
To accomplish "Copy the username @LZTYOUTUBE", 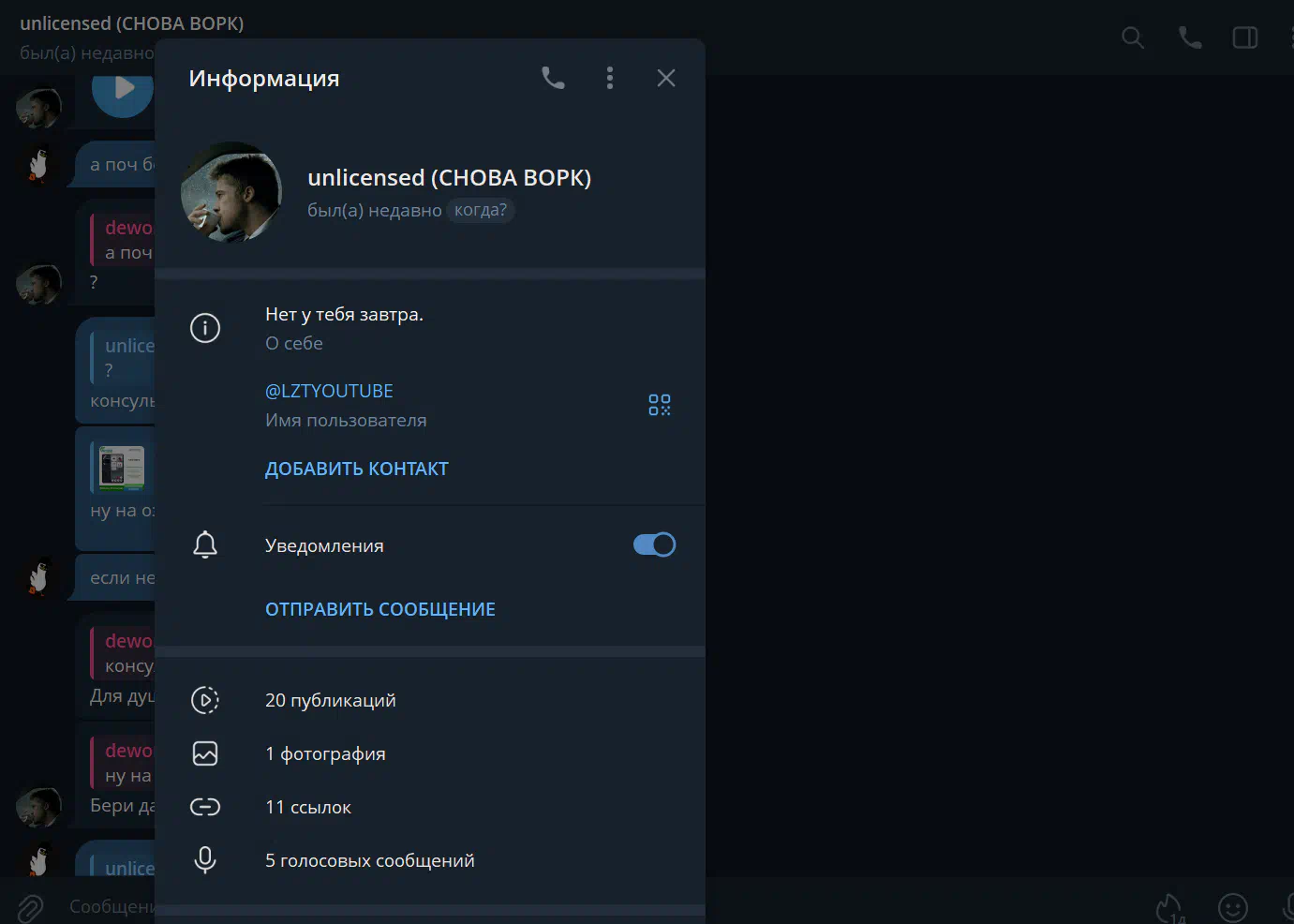I will (329, 391).
